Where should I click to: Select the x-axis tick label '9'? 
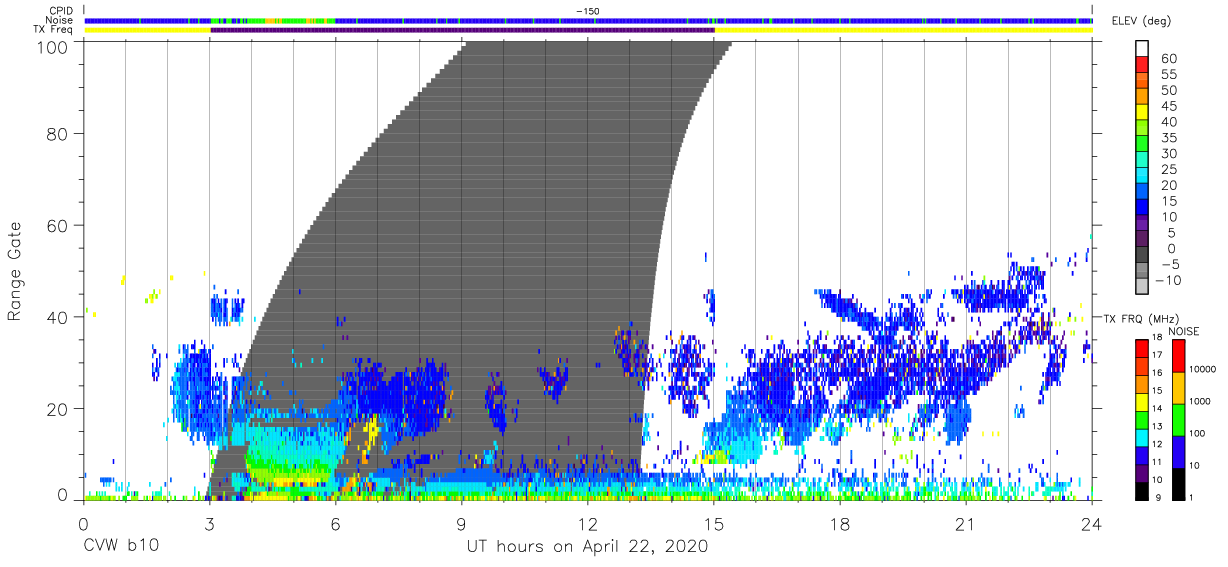point(461,524)
